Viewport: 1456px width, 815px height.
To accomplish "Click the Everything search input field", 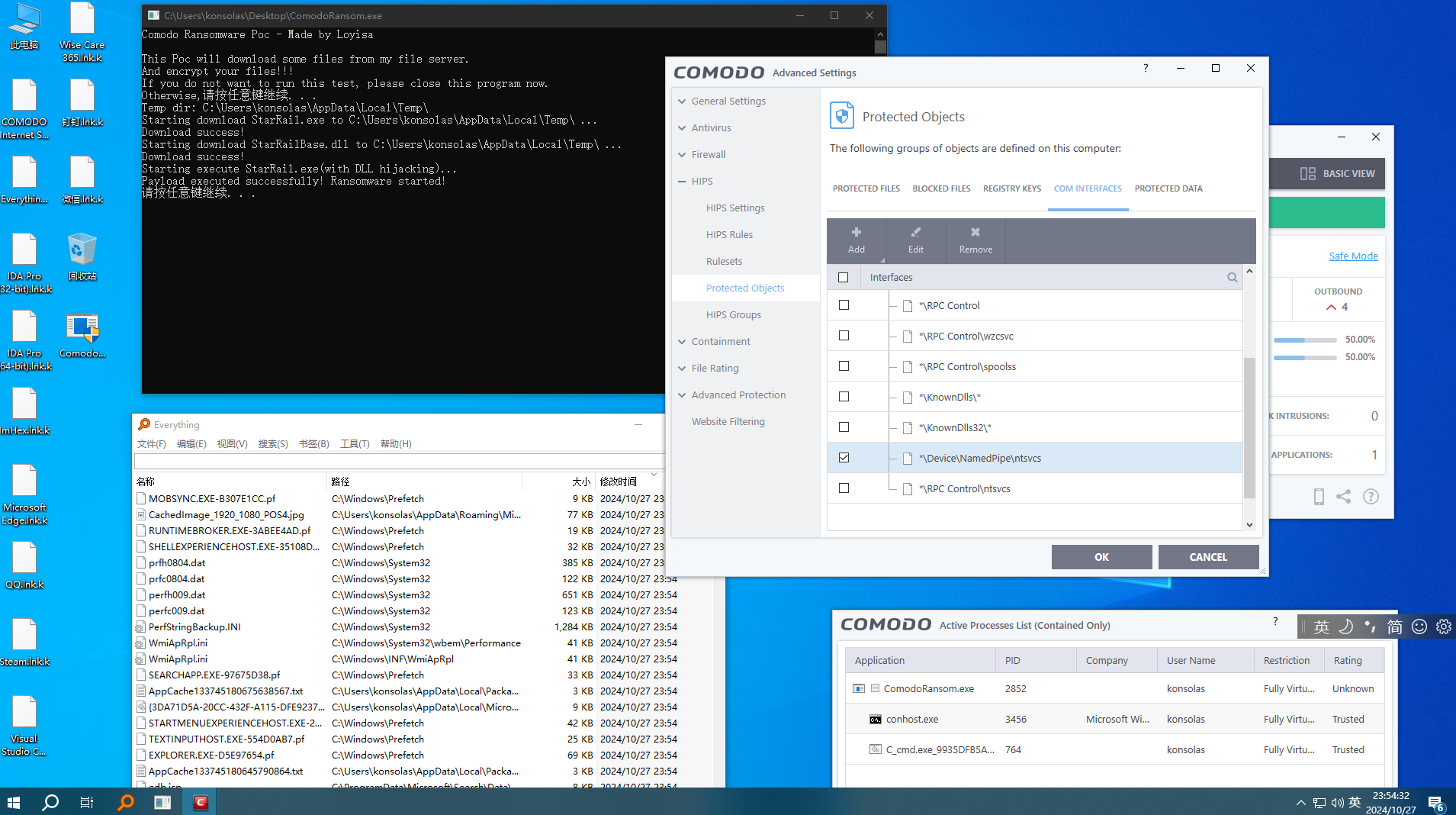I will click(400, 462).
